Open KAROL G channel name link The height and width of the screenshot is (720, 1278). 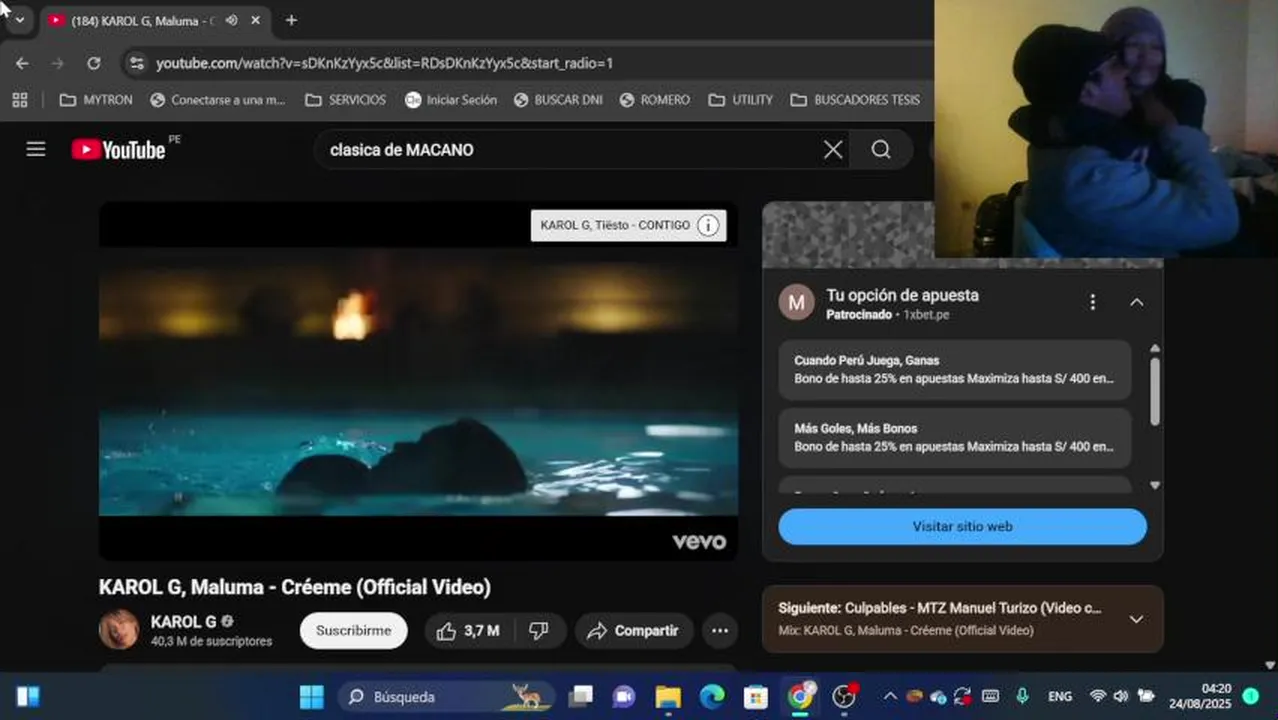pyautogui.click(x=183, y=621)
